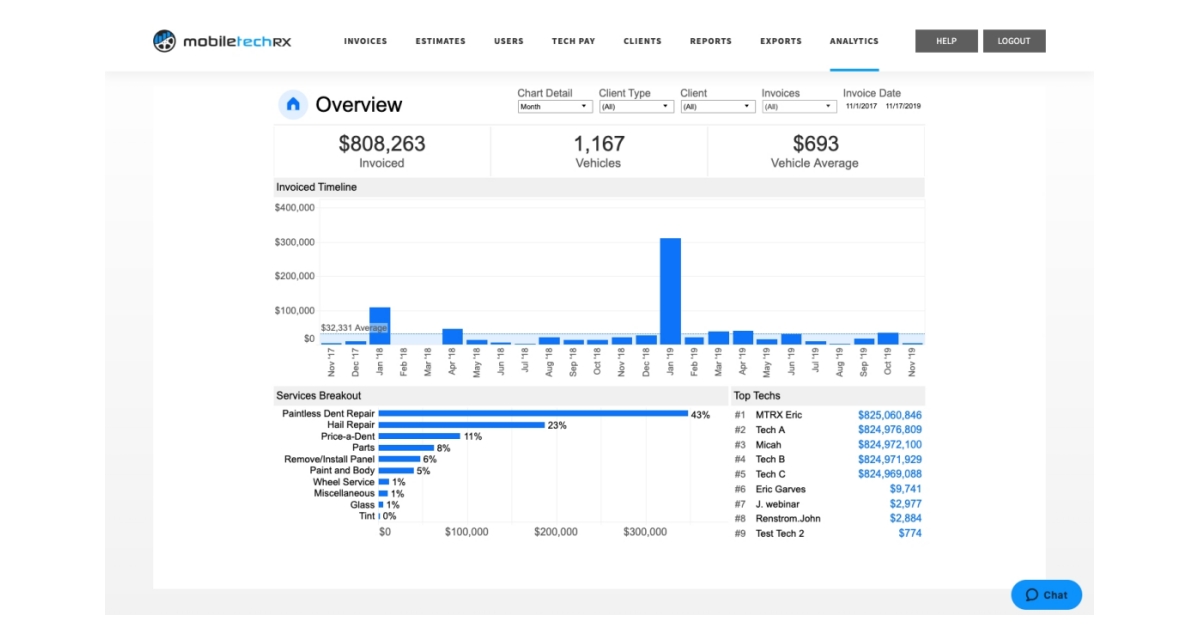Image resolution: width=1200 pixels, height=627 pixels.
Task: Select the tall Jan '19 bar
Action: [670, 291]
